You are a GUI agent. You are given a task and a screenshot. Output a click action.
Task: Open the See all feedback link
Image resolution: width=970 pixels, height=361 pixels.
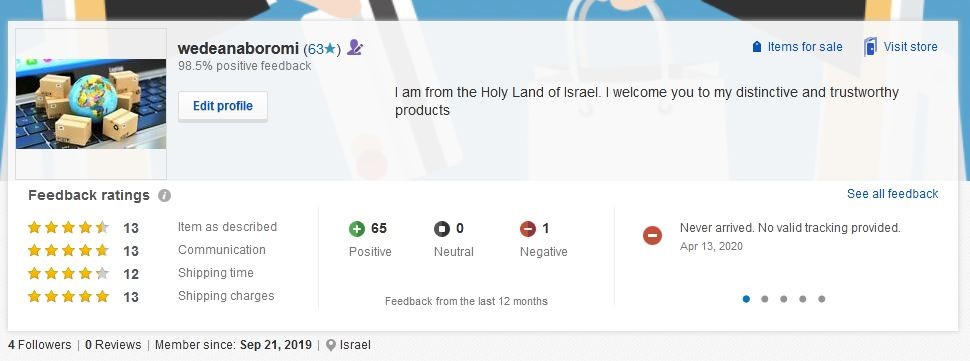click(x=893, y=194)
